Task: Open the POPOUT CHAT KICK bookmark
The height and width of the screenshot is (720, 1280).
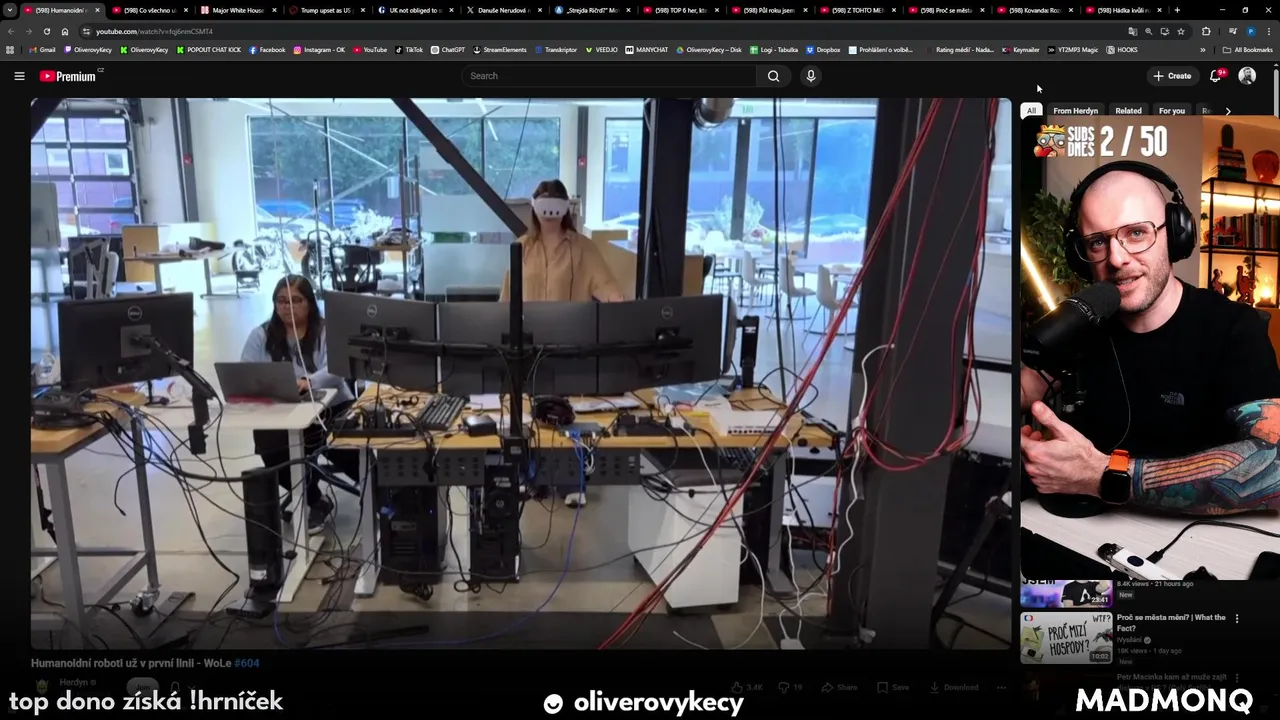Action: coord(209,49)
